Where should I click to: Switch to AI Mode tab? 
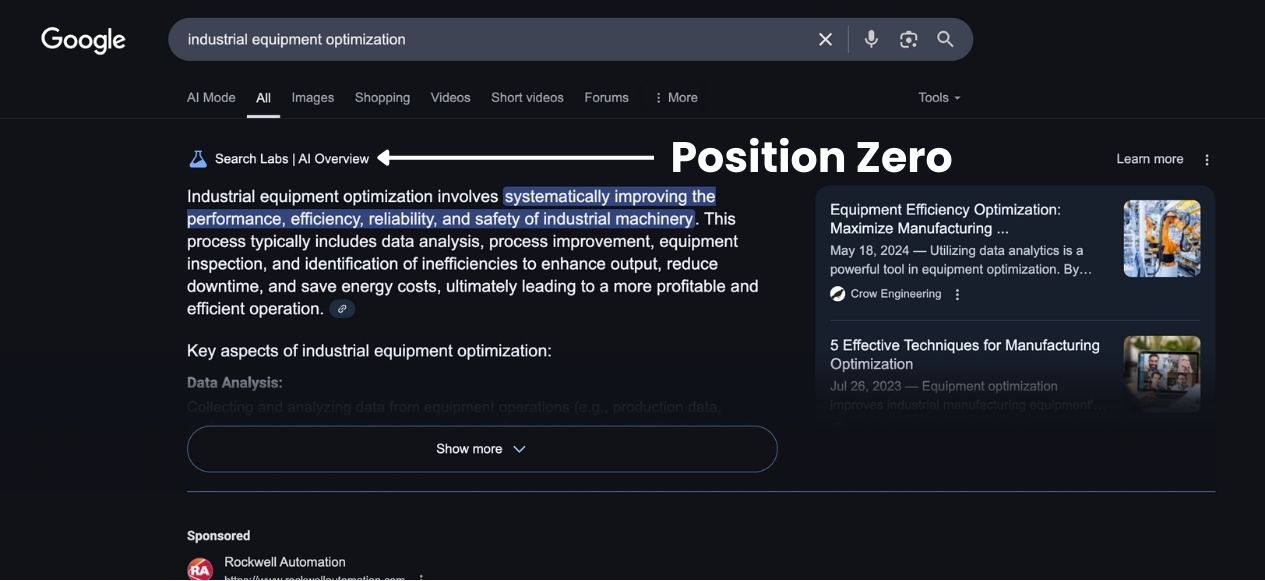click(211, 97)
